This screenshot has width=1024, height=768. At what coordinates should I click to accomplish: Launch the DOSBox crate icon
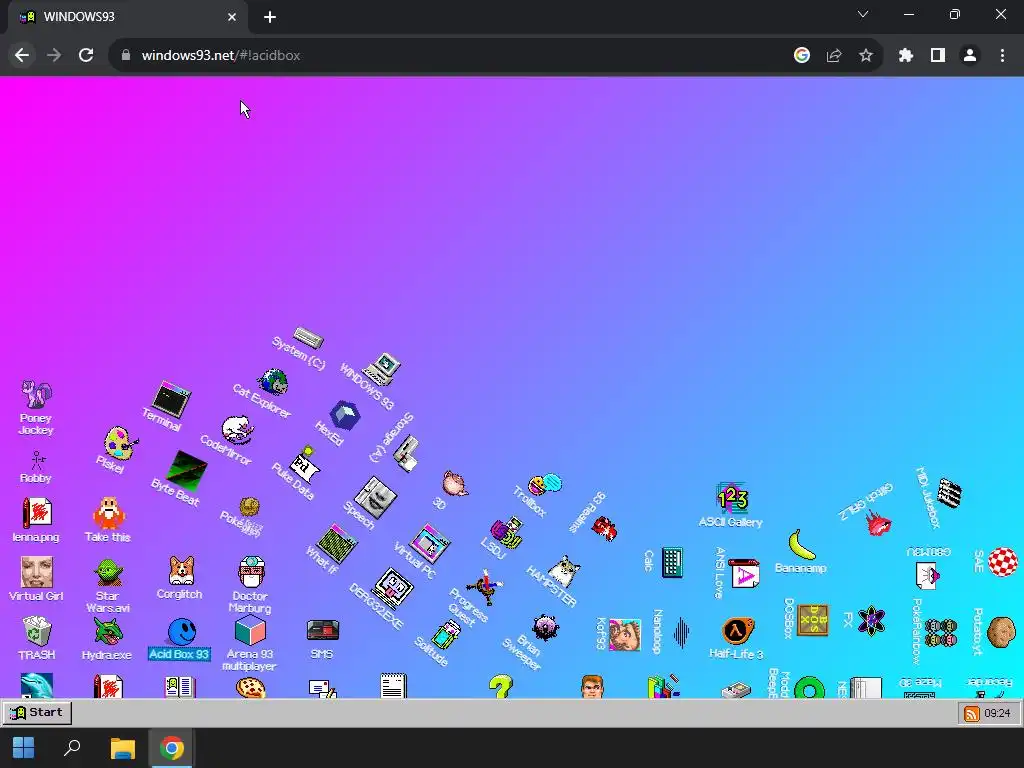coord(813,620)
